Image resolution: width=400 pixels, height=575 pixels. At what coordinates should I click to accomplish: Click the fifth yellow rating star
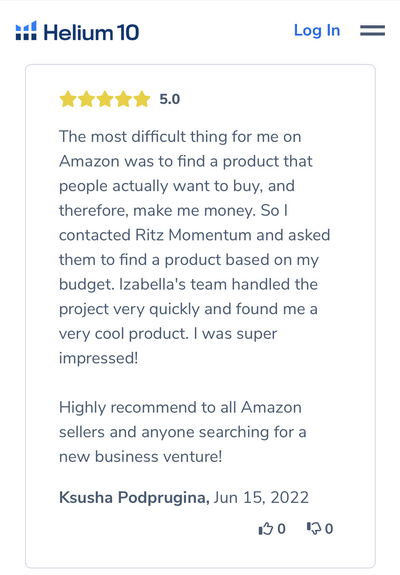142,99
